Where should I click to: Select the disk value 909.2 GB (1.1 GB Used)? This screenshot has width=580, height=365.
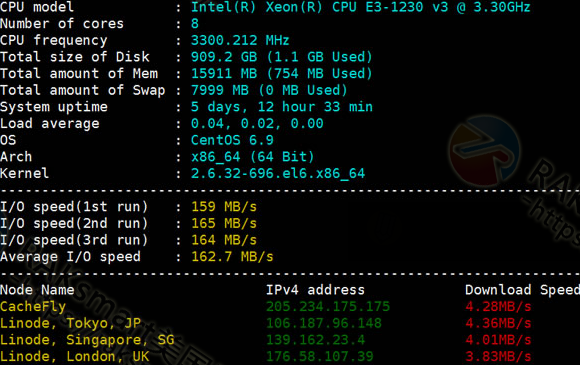281,57
